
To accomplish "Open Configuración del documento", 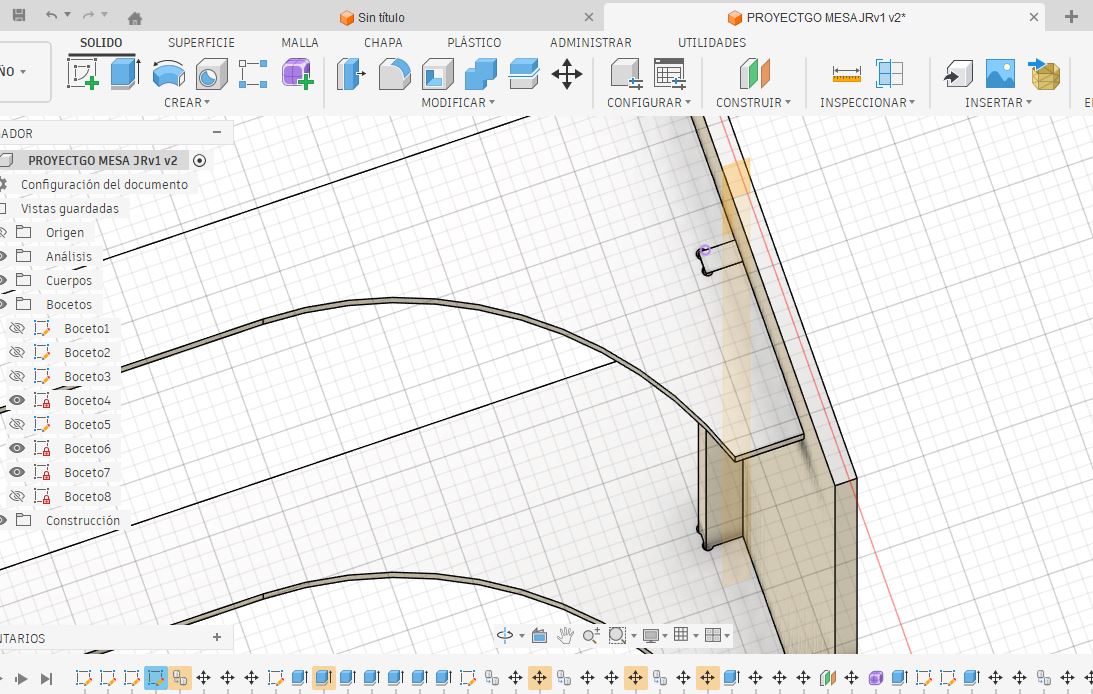I will click(x=104, y=184).
